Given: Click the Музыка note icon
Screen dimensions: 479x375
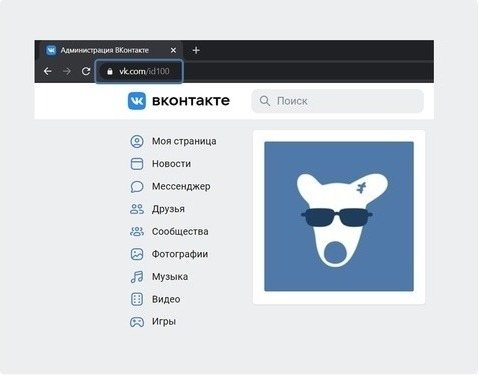Looking at the screenshot, I should [x=137, y=277].
